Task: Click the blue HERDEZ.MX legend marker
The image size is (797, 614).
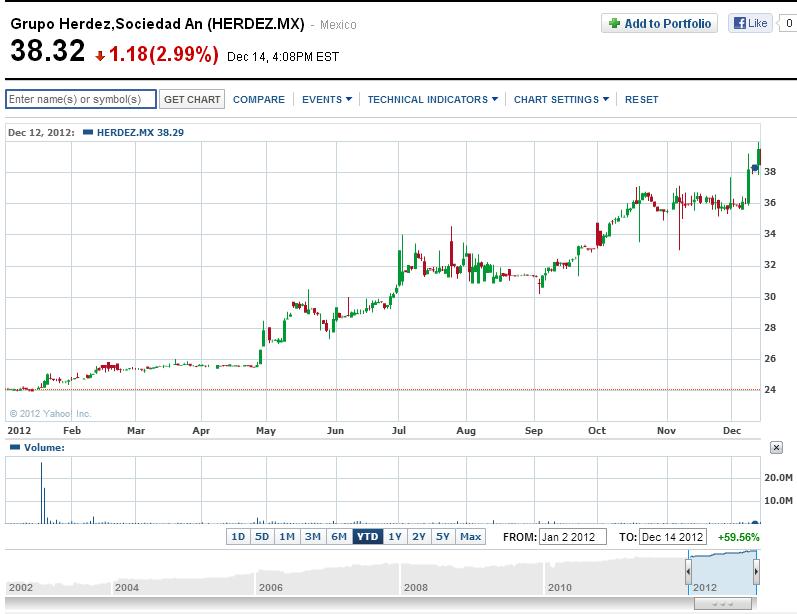Action: pyautogui.click(x=87, y=132)
